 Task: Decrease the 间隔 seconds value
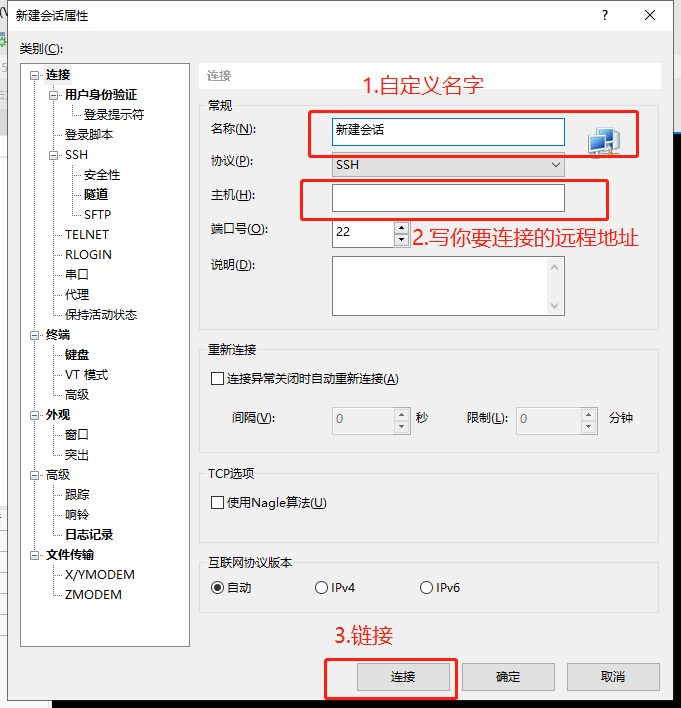pos(401,427)
